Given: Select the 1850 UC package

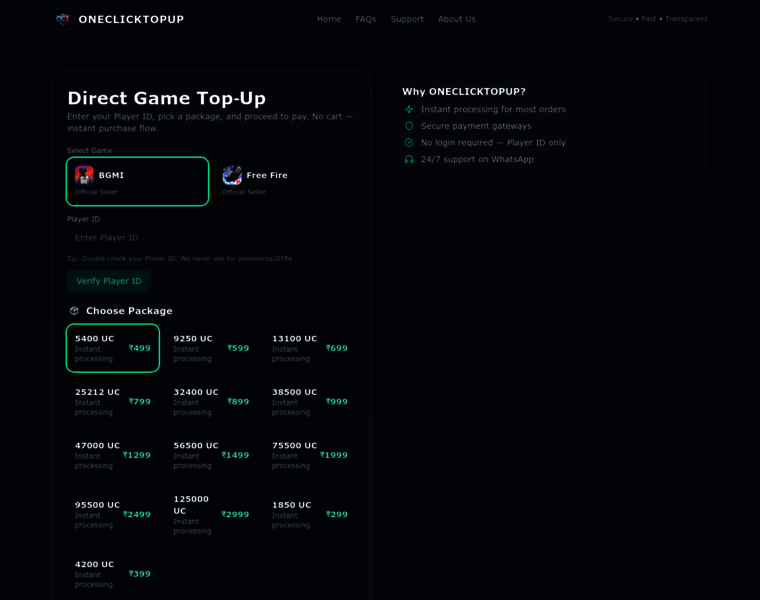Looking at the screenshot, I should pos(310,514).
